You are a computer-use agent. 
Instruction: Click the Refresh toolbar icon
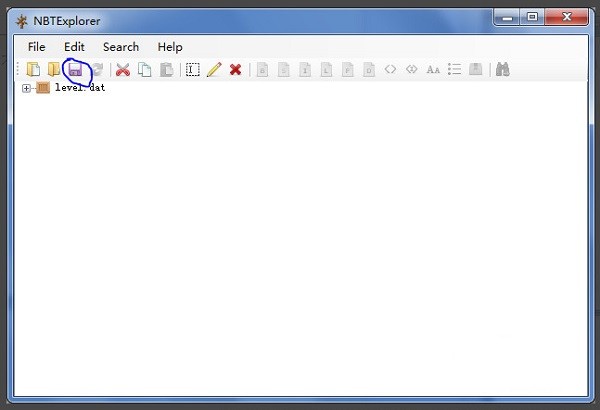(97, 70)
